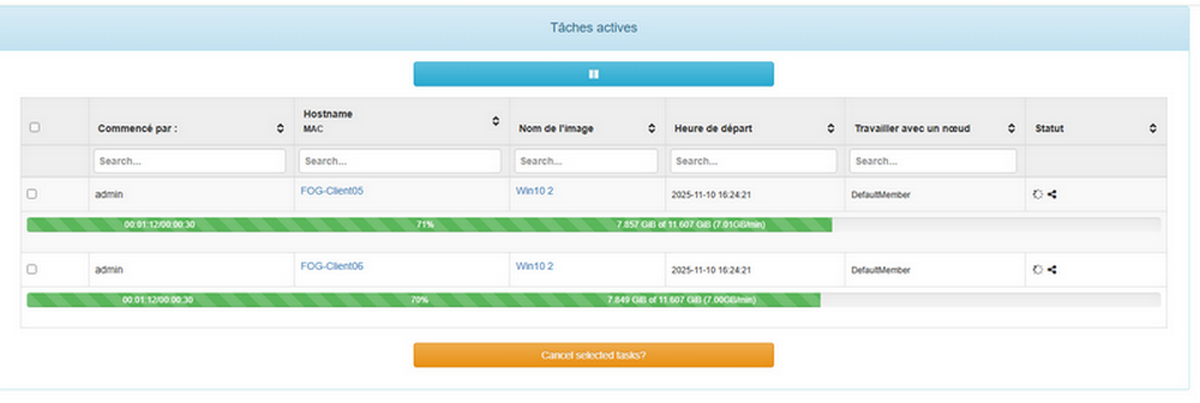Image resolution: width=1200 pixels, height=403 pixels.
Task: Click the FOG-Client05 progress bar at 71%
Action: 428,225
